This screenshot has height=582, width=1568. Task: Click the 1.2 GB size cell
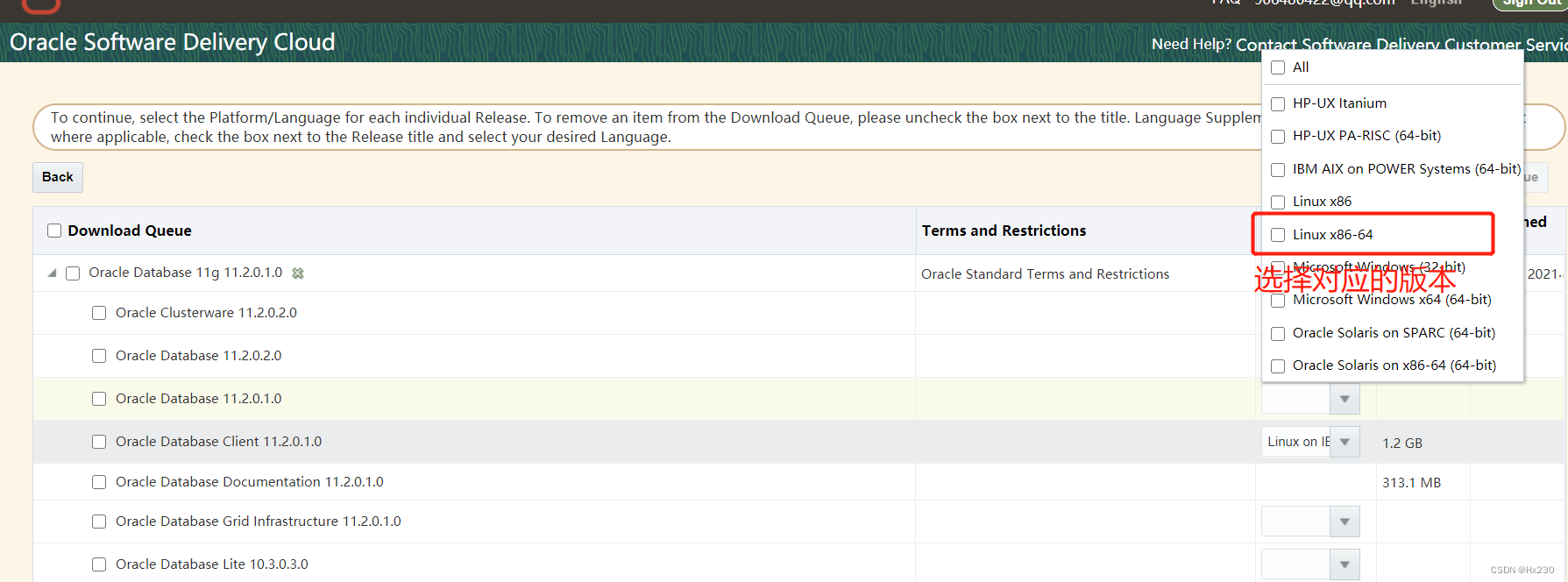tap(1402, 444)
